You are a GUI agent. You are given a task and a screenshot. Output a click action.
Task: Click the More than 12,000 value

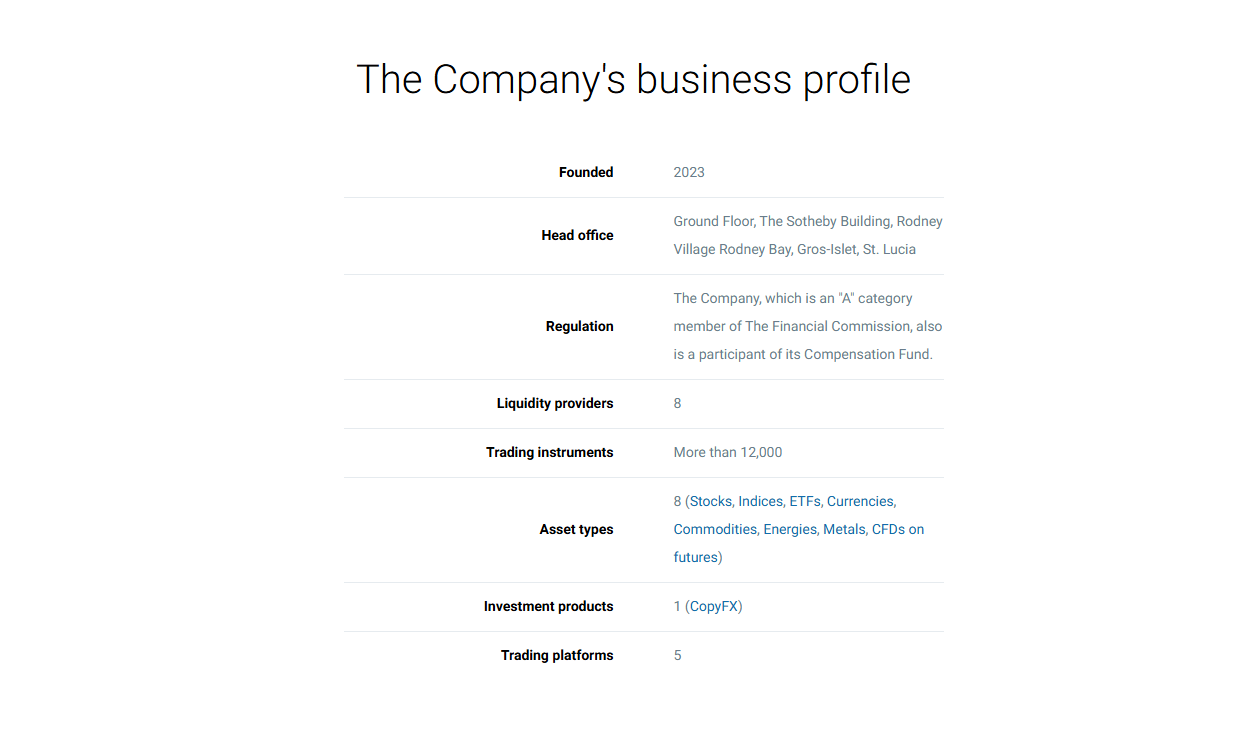pyautogui.click(x=728, y=452)
